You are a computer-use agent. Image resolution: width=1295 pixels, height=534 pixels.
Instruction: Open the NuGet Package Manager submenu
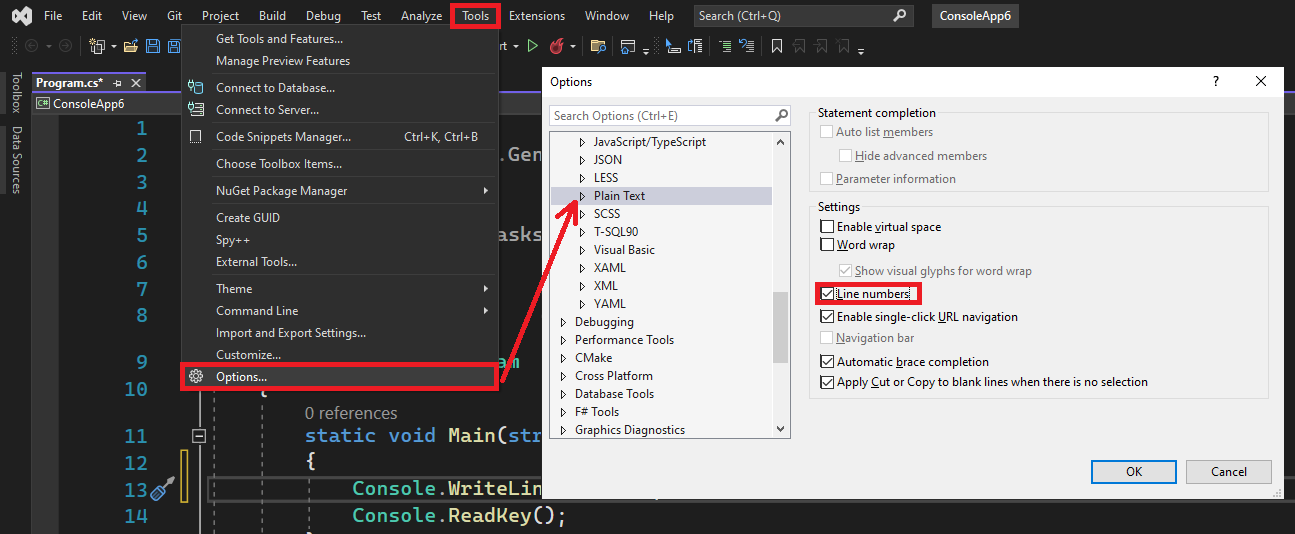[x=339, y=191]
